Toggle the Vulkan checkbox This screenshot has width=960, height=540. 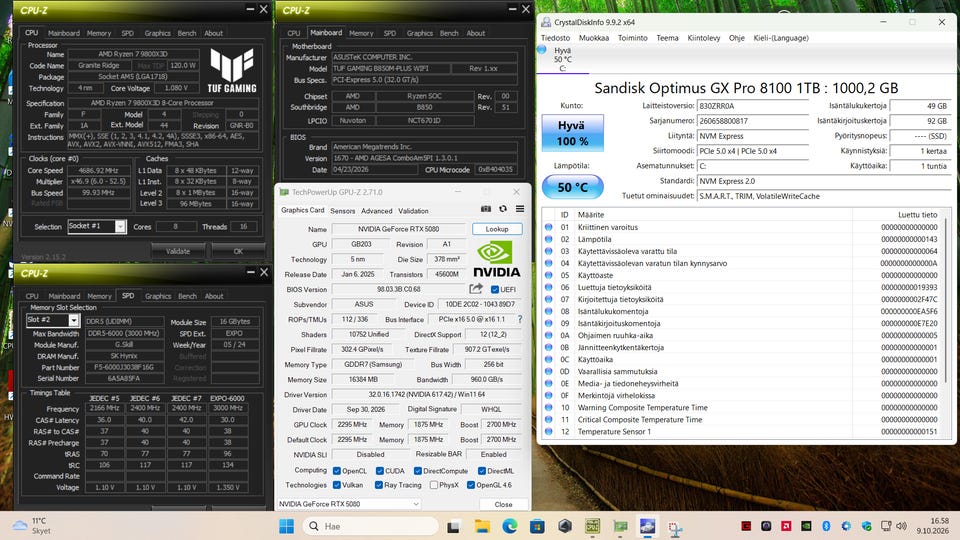click(x=337, y=485)
